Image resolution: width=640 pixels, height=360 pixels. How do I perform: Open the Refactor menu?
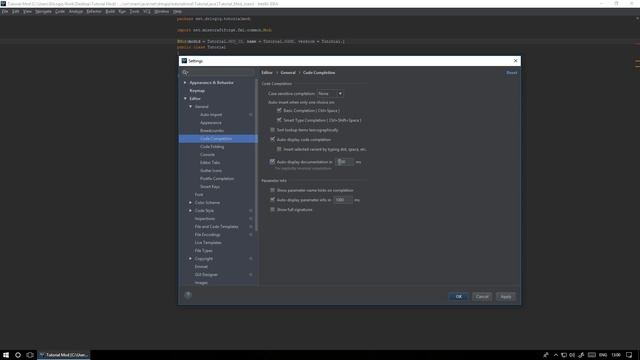pyautogui.click(x=94, y=11)
